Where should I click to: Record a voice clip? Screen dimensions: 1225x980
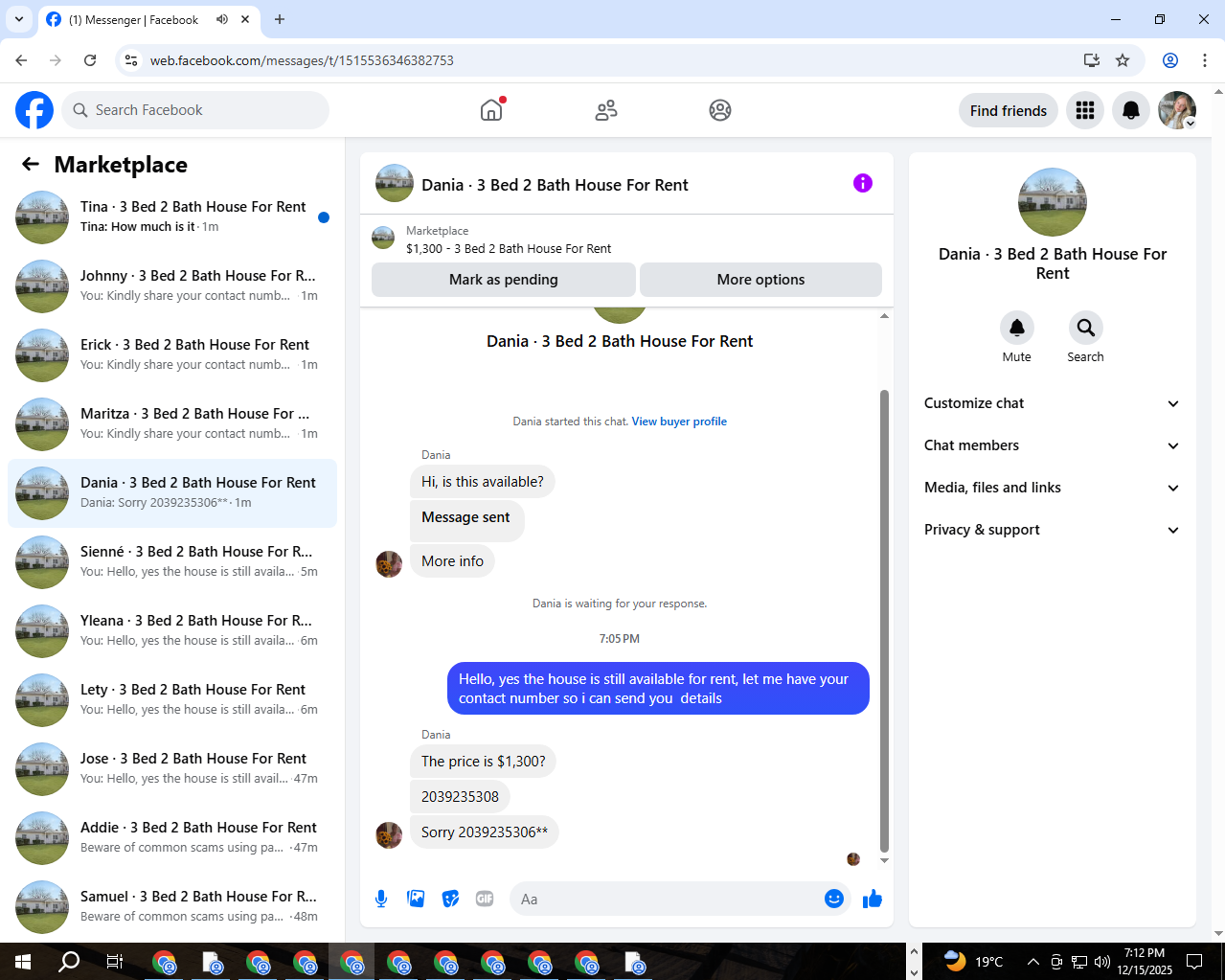pos(381,899)
